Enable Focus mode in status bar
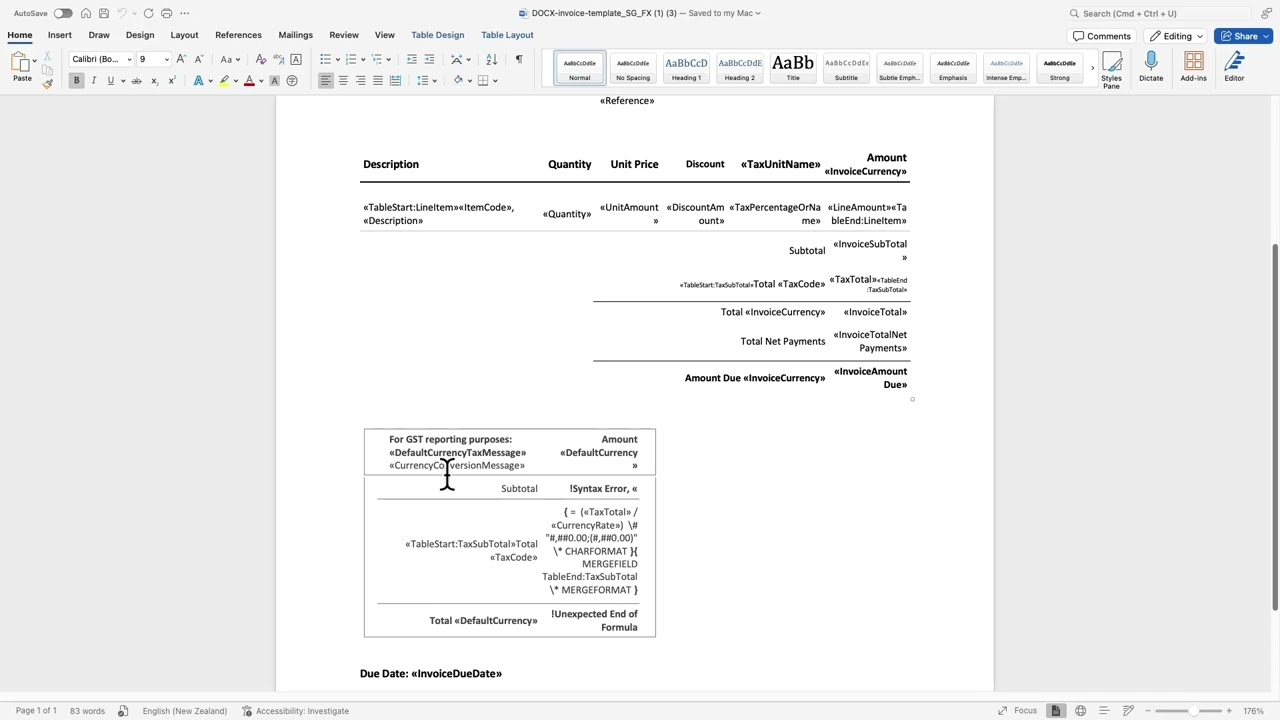1280x720 pixels. click(1017, 711)
